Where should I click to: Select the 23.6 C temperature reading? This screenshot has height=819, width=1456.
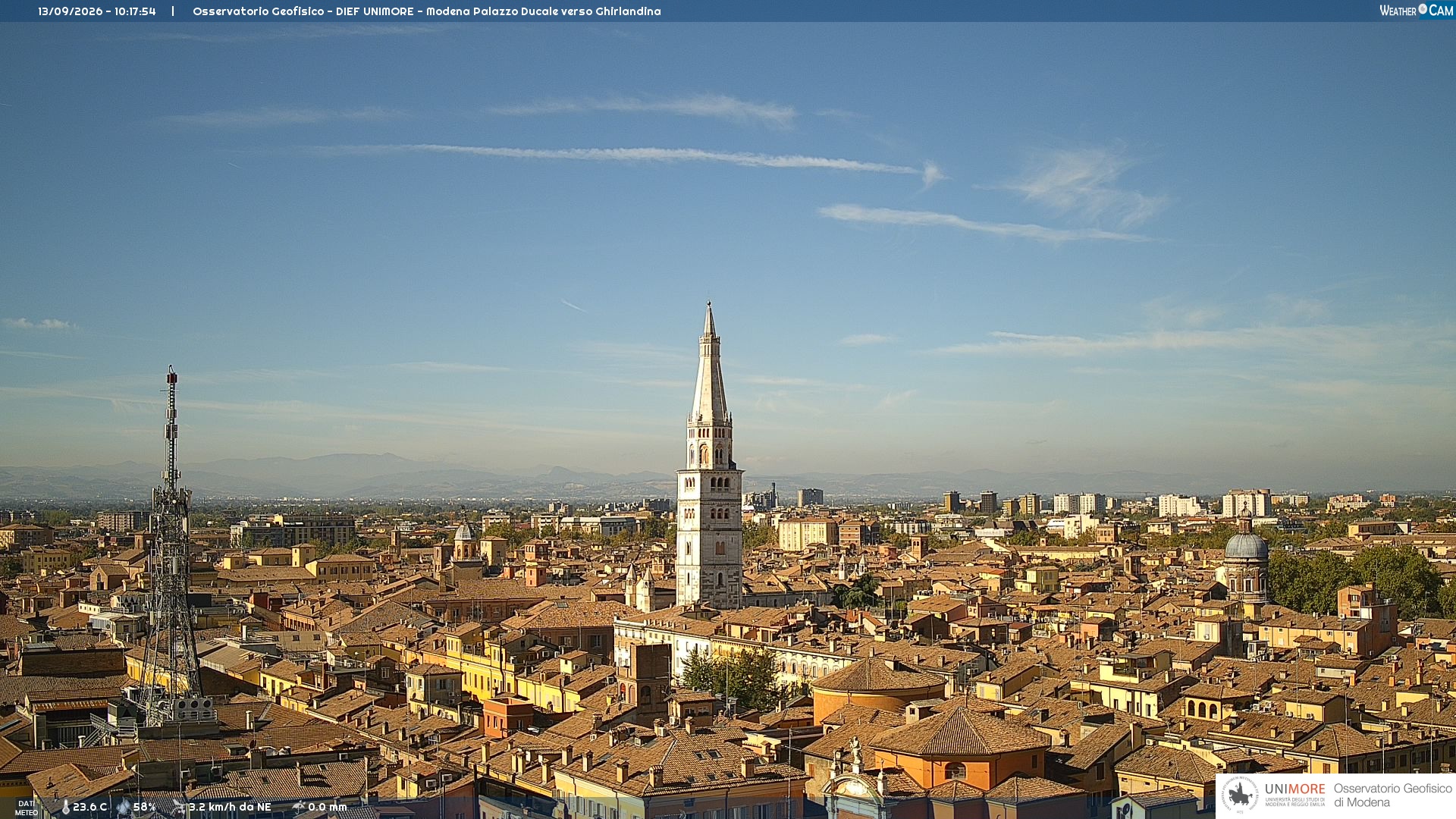click(x=89, y=807)
